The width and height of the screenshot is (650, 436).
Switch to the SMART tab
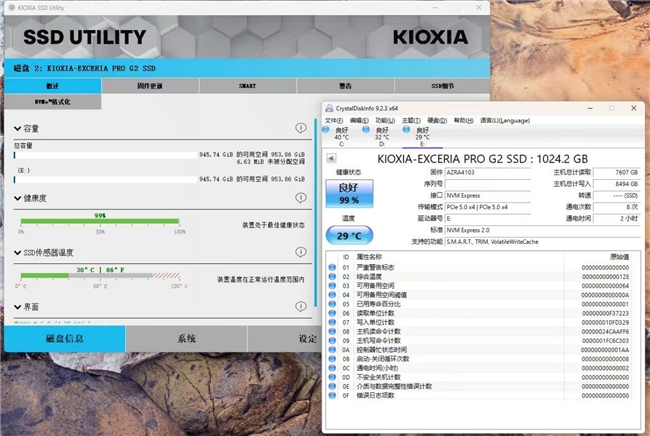pyautogui.click(x=247, y=86)
